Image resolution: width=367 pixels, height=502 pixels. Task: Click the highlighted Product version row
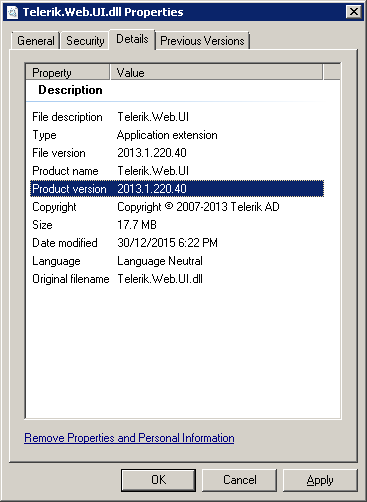(x=177, y=189)
